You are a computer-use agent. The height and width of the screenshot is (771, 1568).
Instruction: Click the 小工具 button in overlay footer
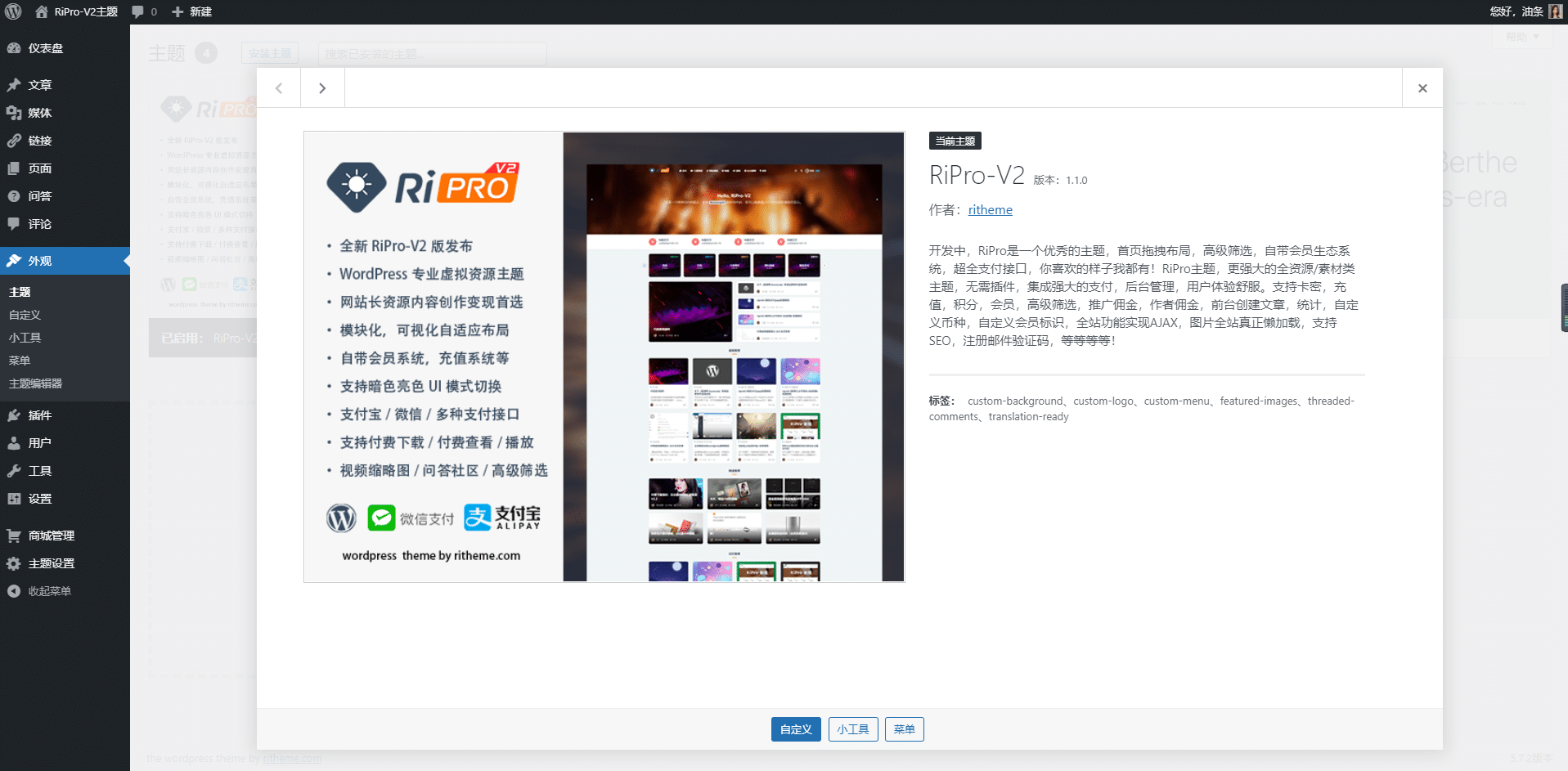click(853, 729)
